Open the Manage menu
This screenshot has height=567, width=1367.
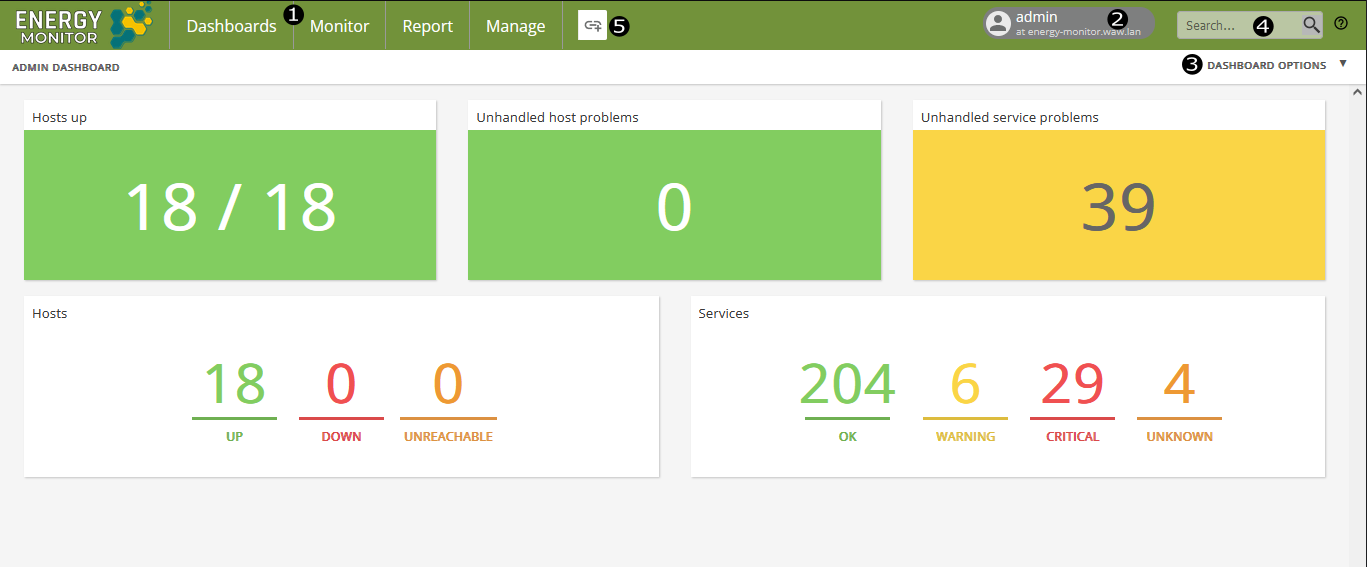(x=515, y=26)
